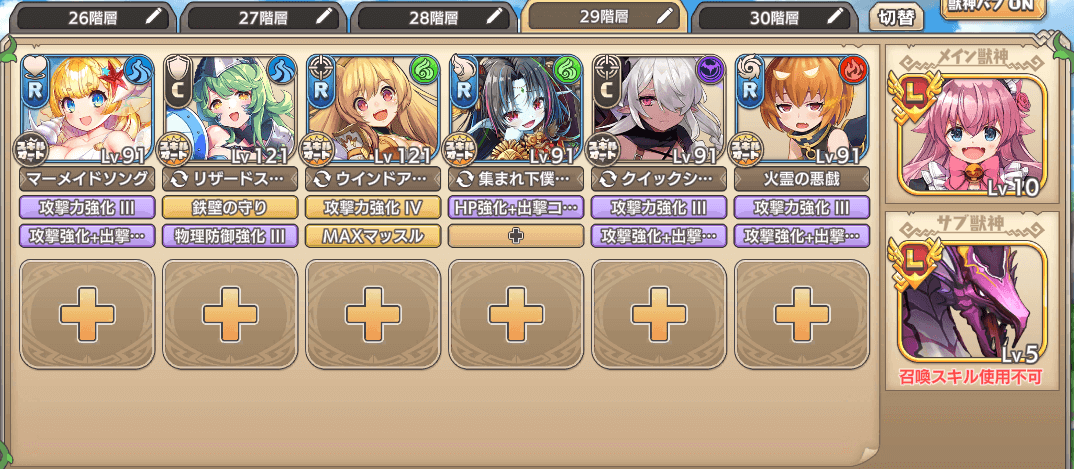Screen dimensions: 1074x469
Task: Open skill order badge on mermaid character
Action: (x=32, y=150)
